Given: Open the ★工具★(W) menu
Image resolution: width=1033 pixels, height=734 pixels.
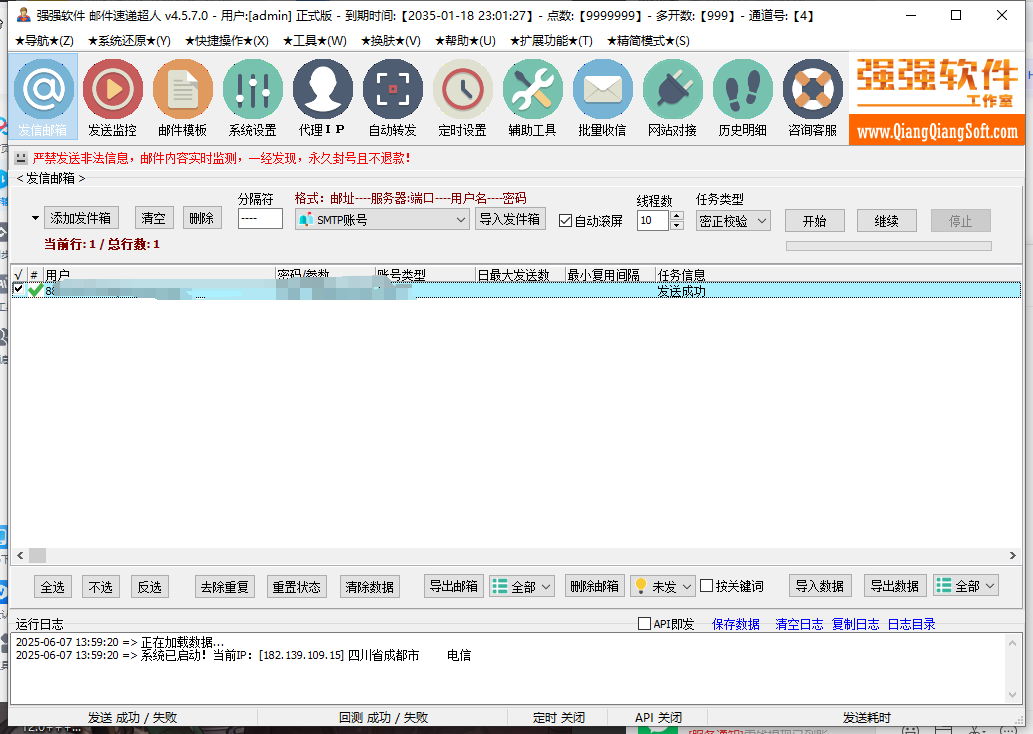Looking at the screenshot, I should (x=314, y=41).
